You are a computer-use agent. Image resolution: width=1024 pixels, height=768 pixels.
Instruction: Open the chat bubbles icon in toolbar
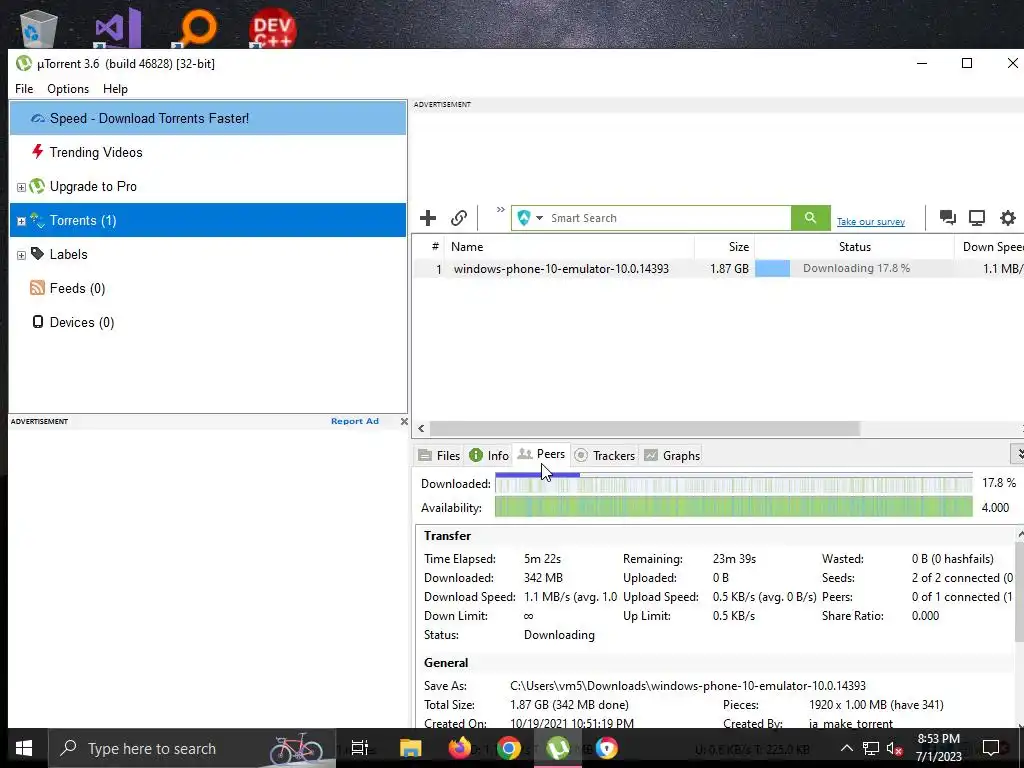(x=948, y=217)
